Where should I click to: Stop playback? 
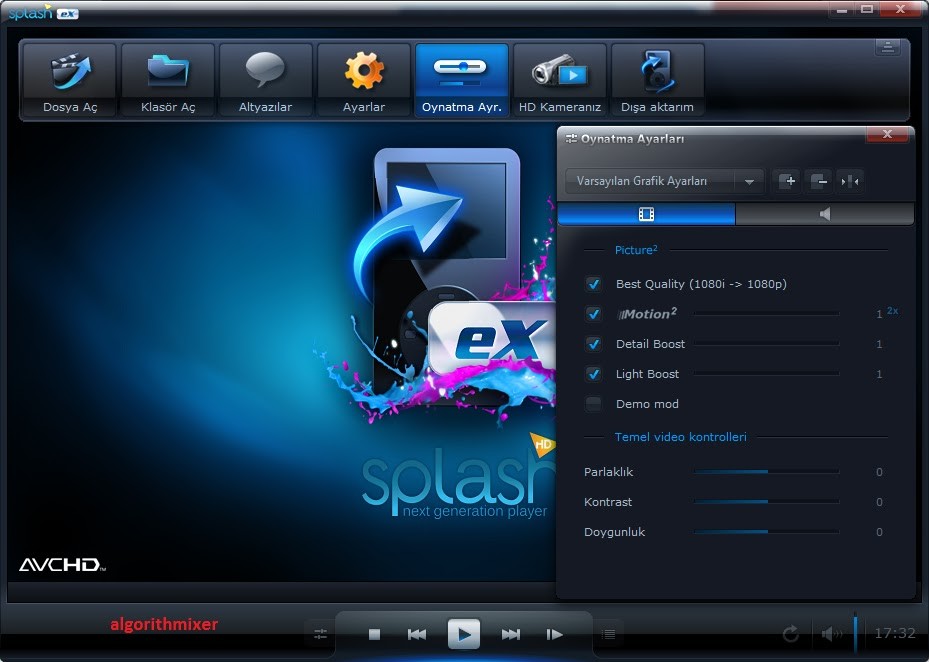tap(374, 635)
